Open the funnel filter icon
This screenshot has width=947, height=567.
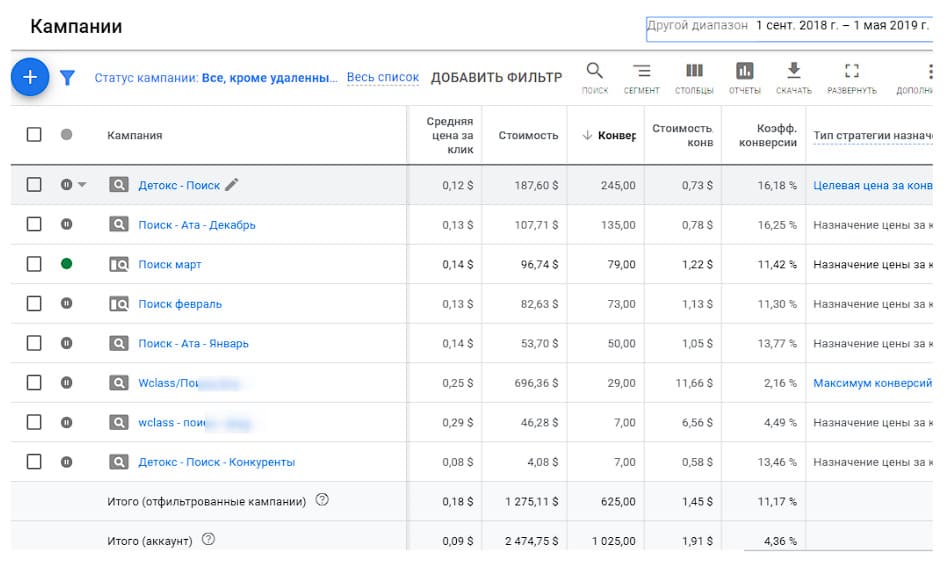coord(67,77)
